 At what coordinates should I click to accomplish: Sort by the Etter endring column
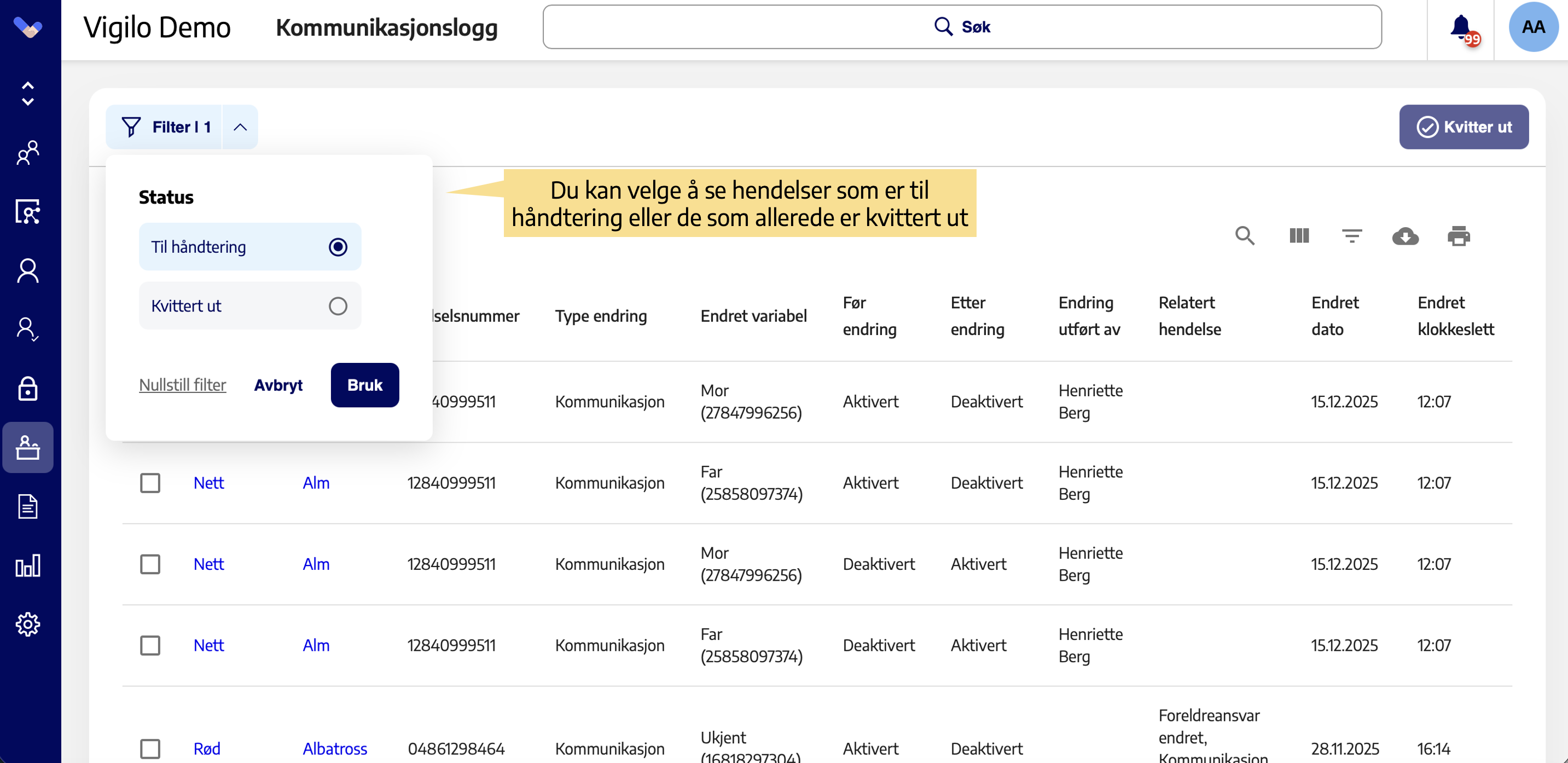[978, 316]
